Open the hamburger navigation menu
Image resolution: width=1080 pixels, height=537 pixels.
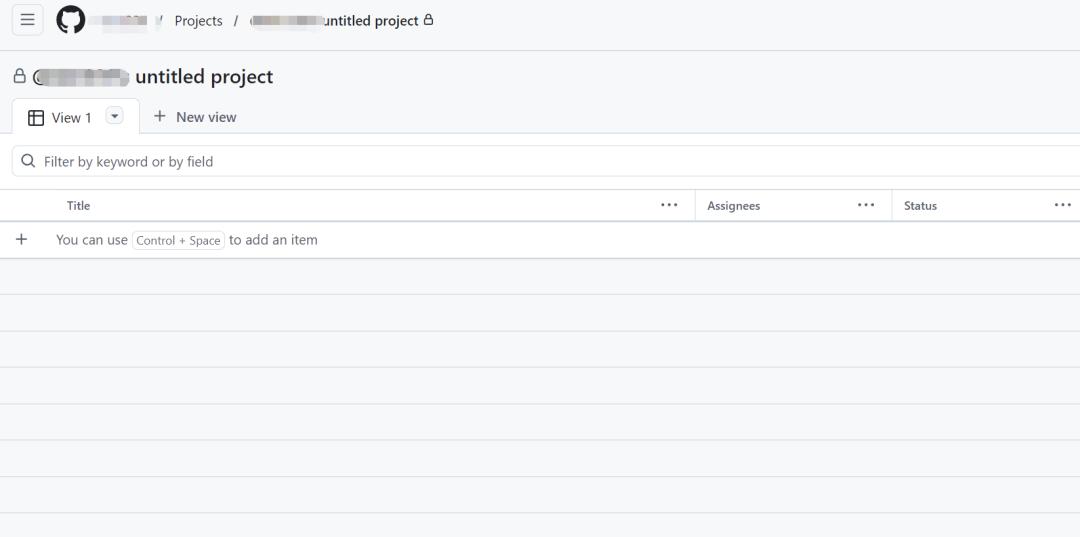point(28,20)
